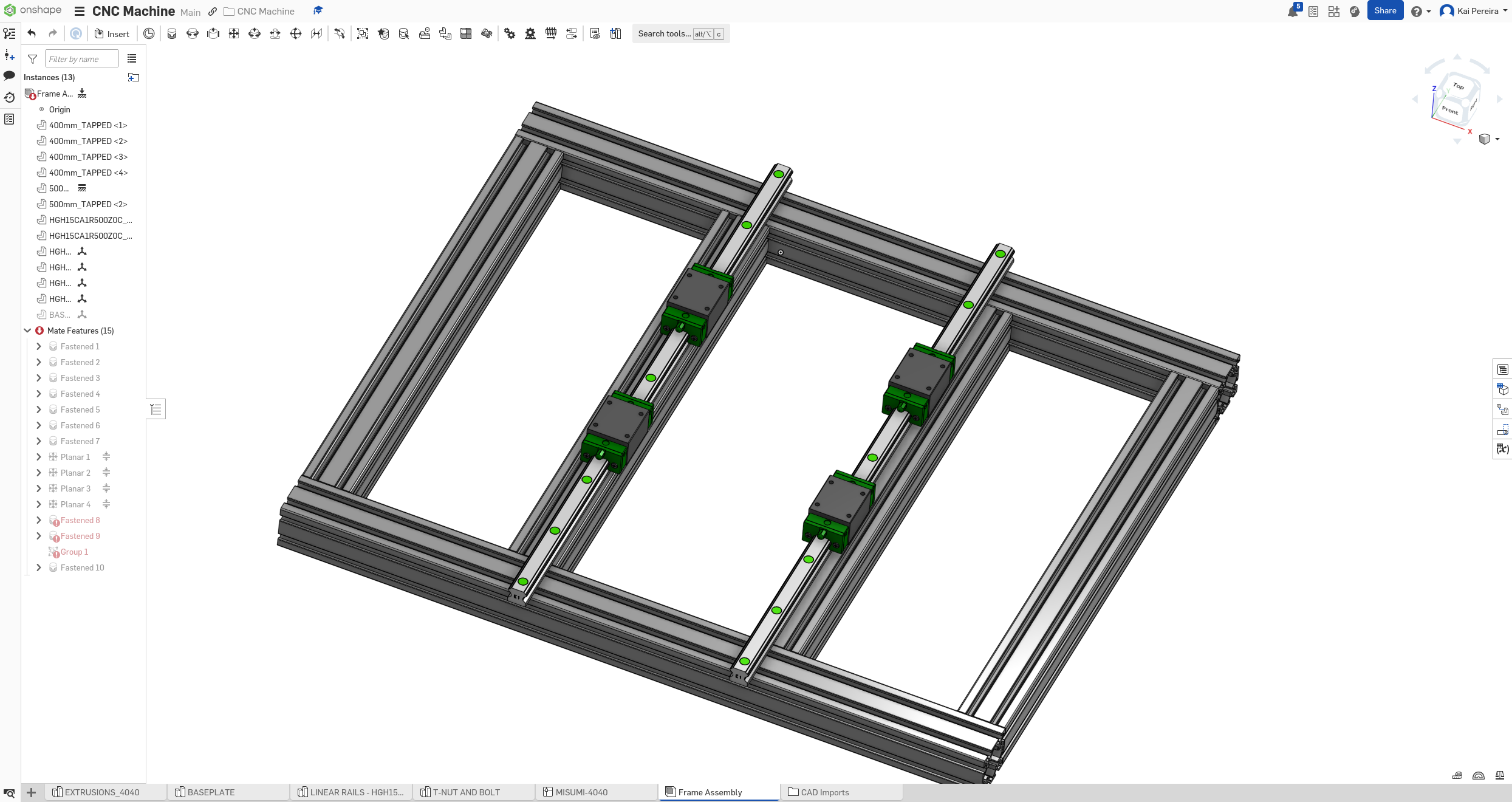The width and height of the screenshot is (1512, 802).
Task: Open the Gear relation tool
Action: coord(510,34)
